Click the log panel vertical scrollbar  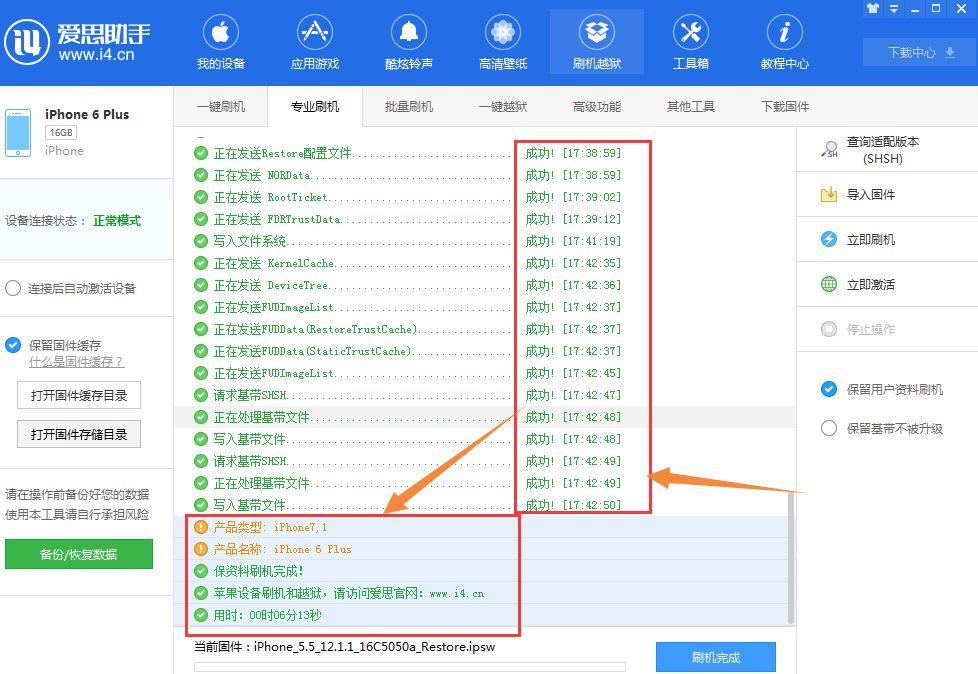(x=791, y=557)
